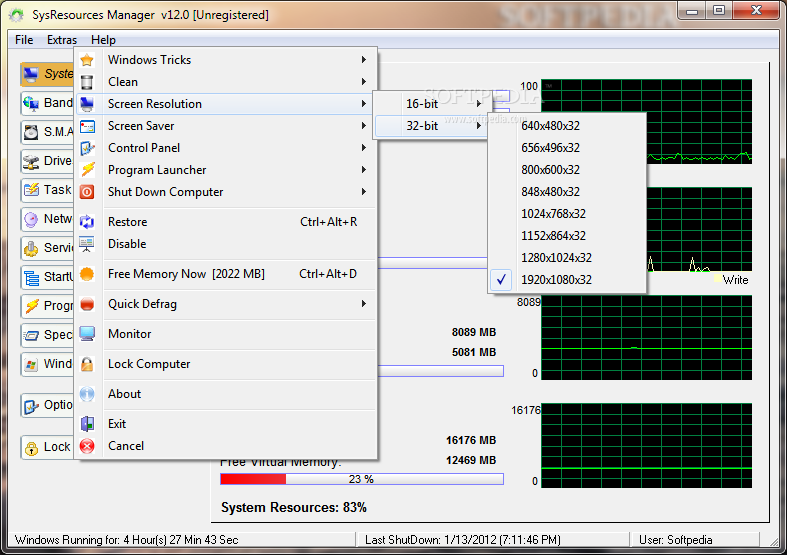Open the Help menu

tap(103, 40)
